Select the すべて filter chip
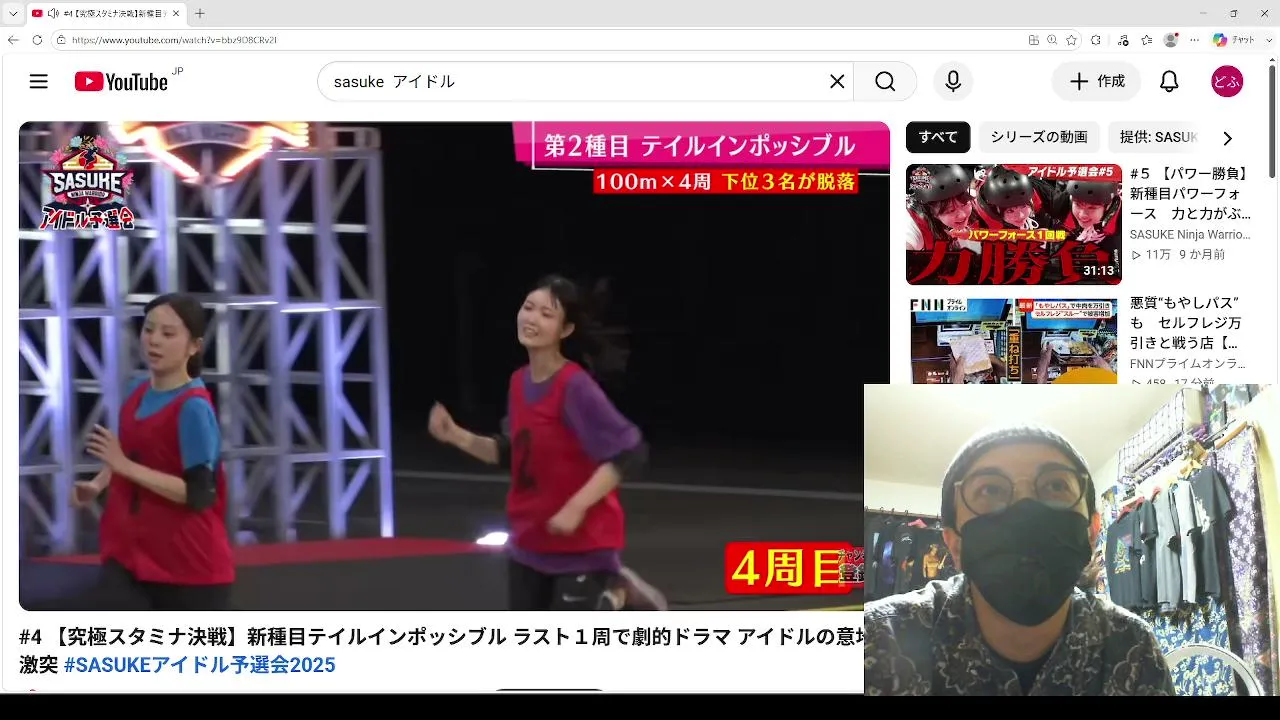The image size is (1280, 720). tap(938, 137)
